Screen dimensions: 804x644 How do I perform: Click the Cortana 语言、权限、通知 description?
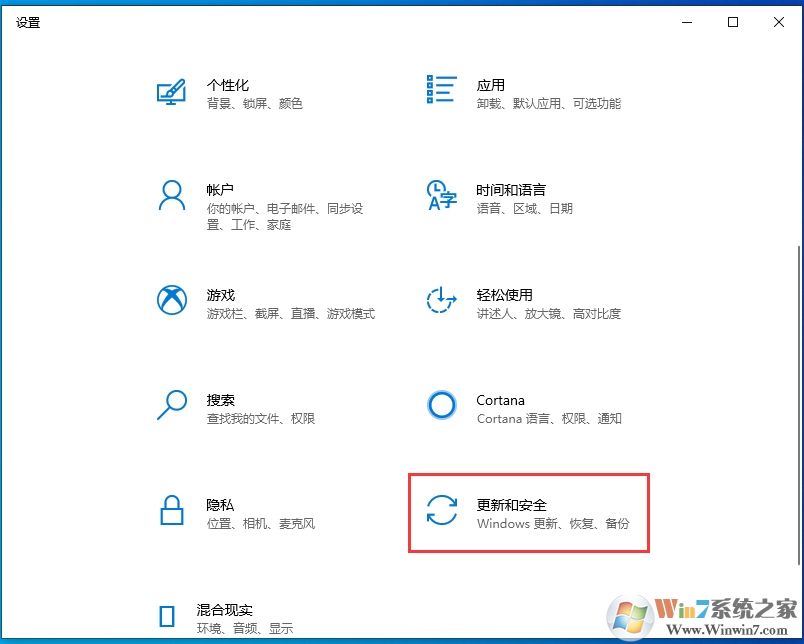(x=549, y=418)
